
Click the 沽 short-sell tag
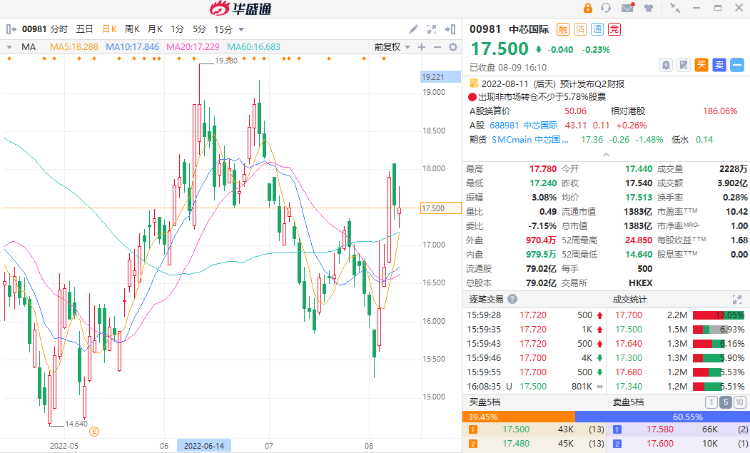(x=580, y=30)
